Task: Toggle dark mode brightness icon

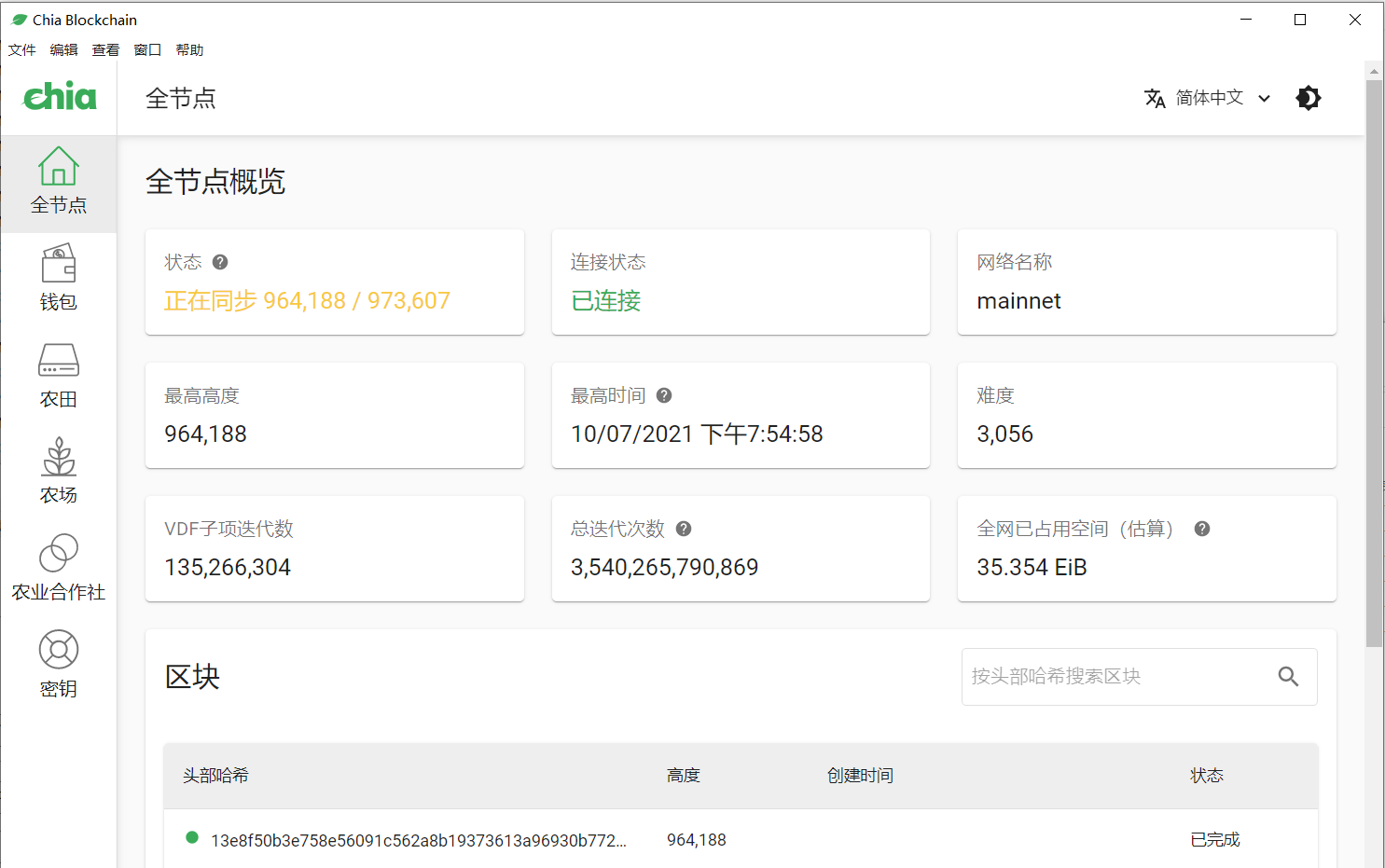Action: pos(1309,98)
